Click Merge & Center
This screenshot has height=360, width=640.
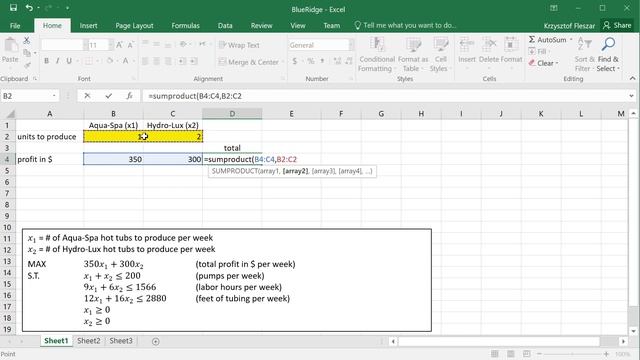pyautogui.click(x=249, y=62)
